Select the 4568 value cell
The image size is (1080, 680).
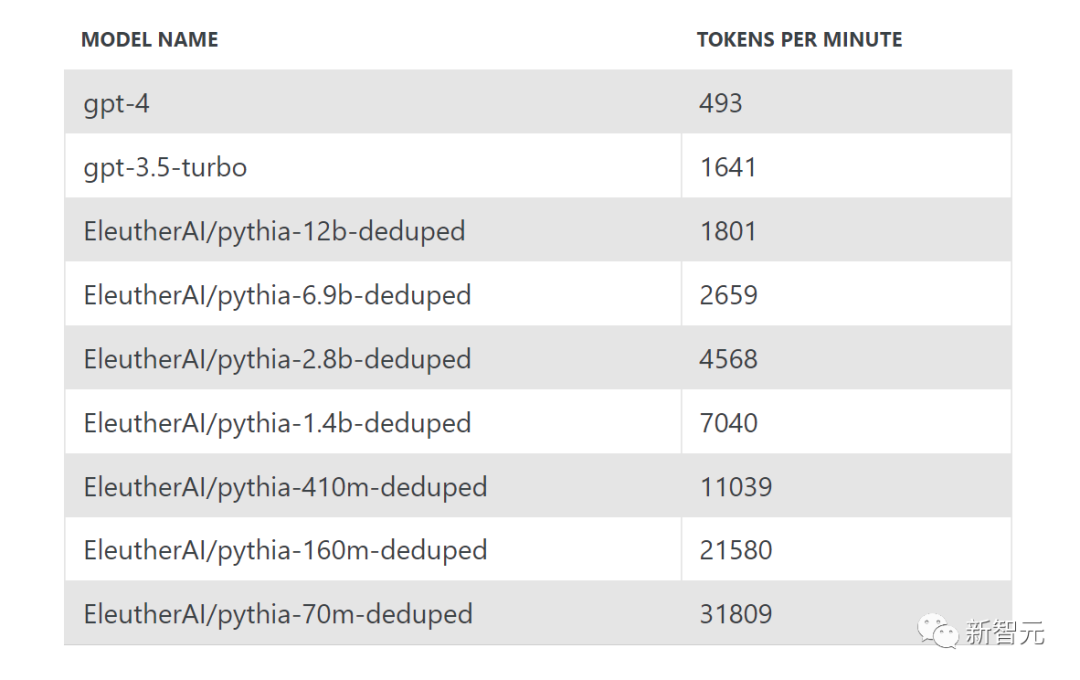(x=728, y=359)
